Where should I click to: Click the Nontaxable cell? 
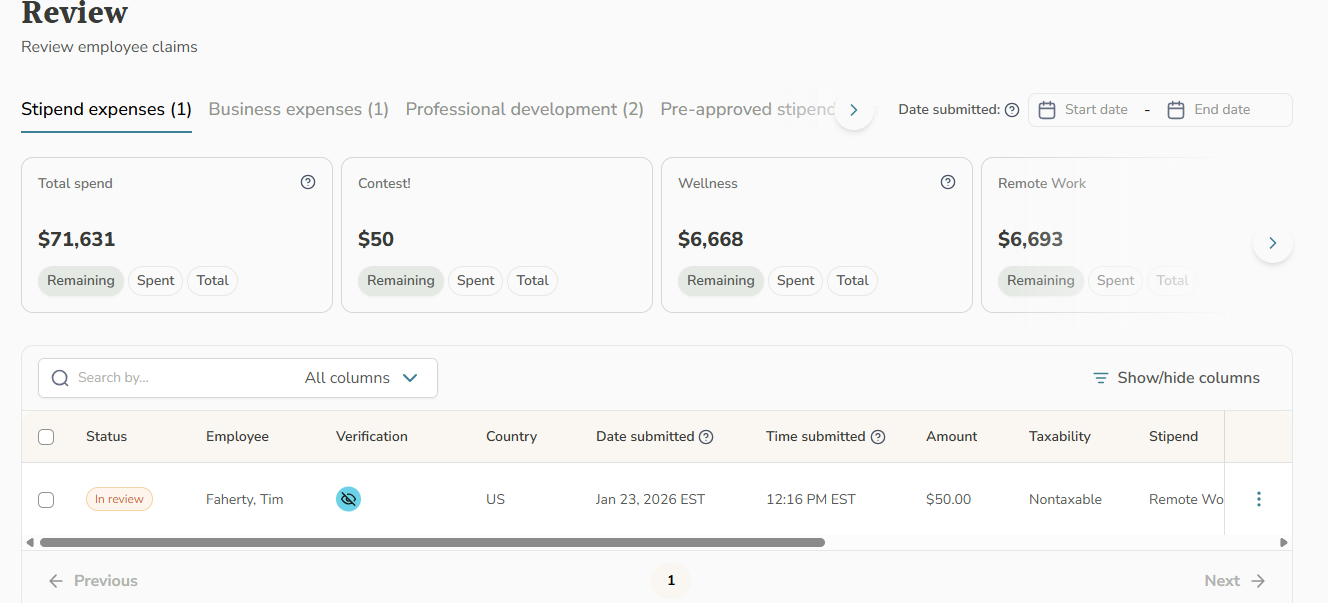point(1065,499)
